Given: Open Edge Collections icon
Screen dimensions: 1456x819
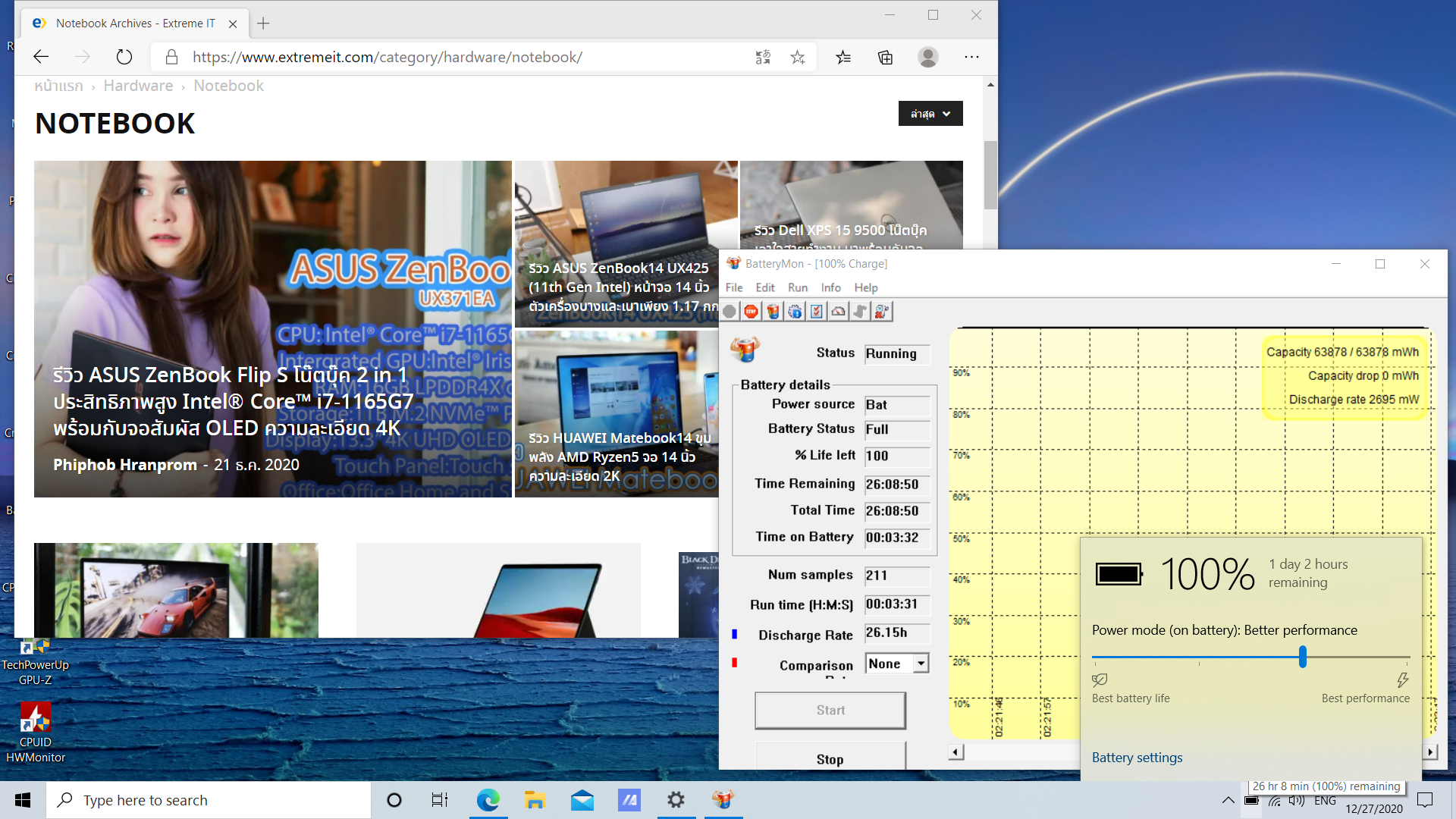Looking at the screenshot, I should (885, 57).
